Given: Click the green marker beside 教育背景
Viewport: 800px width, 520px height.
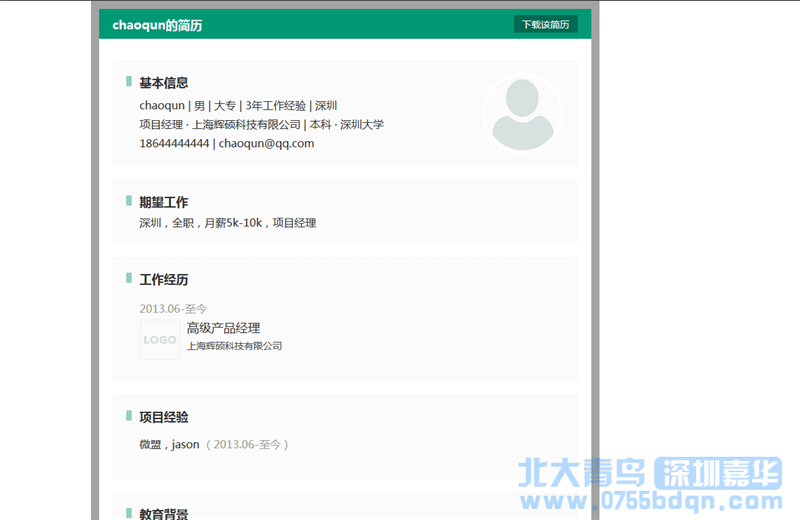Looking at the screenshot, I should (x=129, y=513).
